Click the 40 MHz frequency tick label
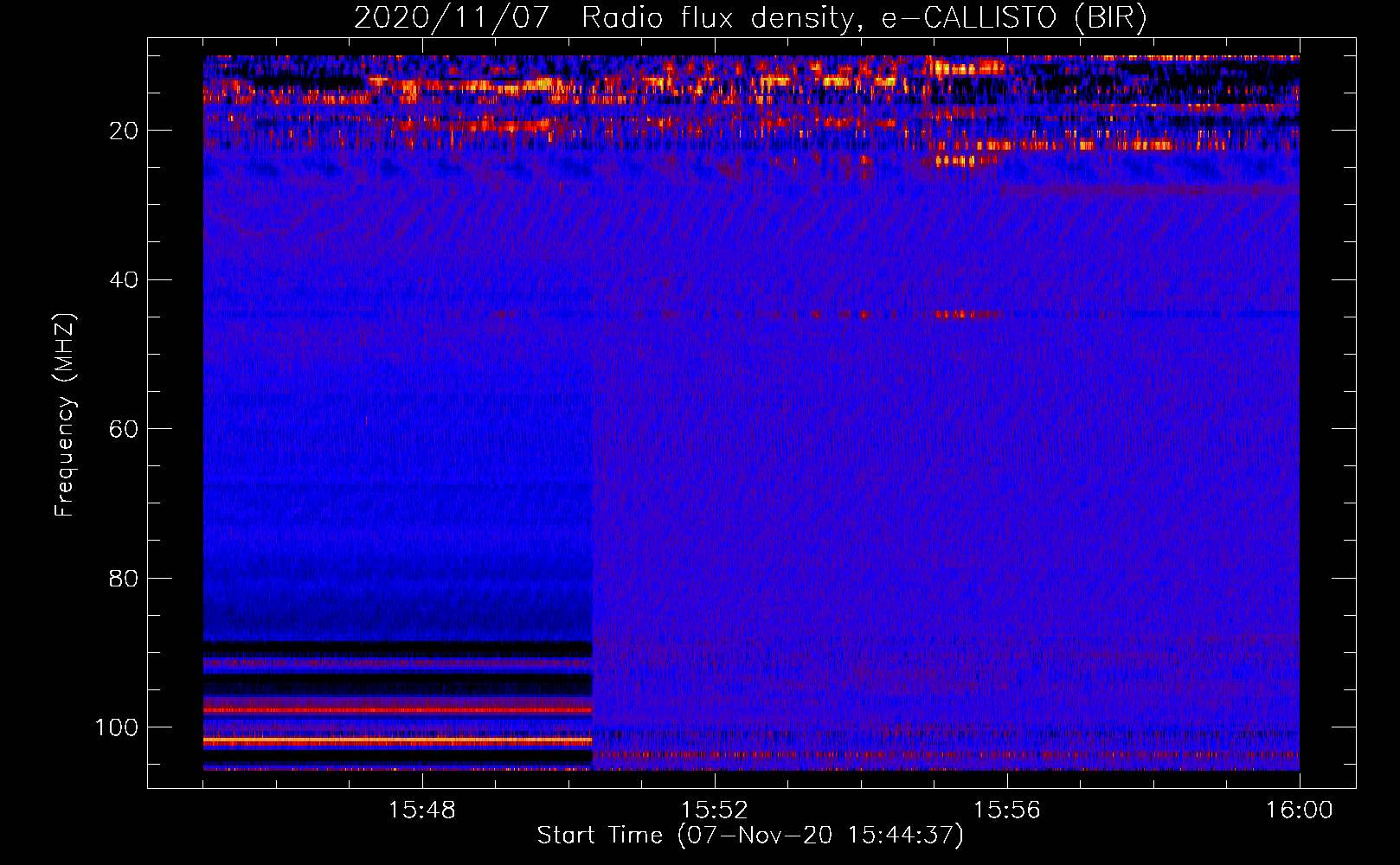Image resolution: width=1400 pixels, height=865 pixels. click(x=124, y=280)
